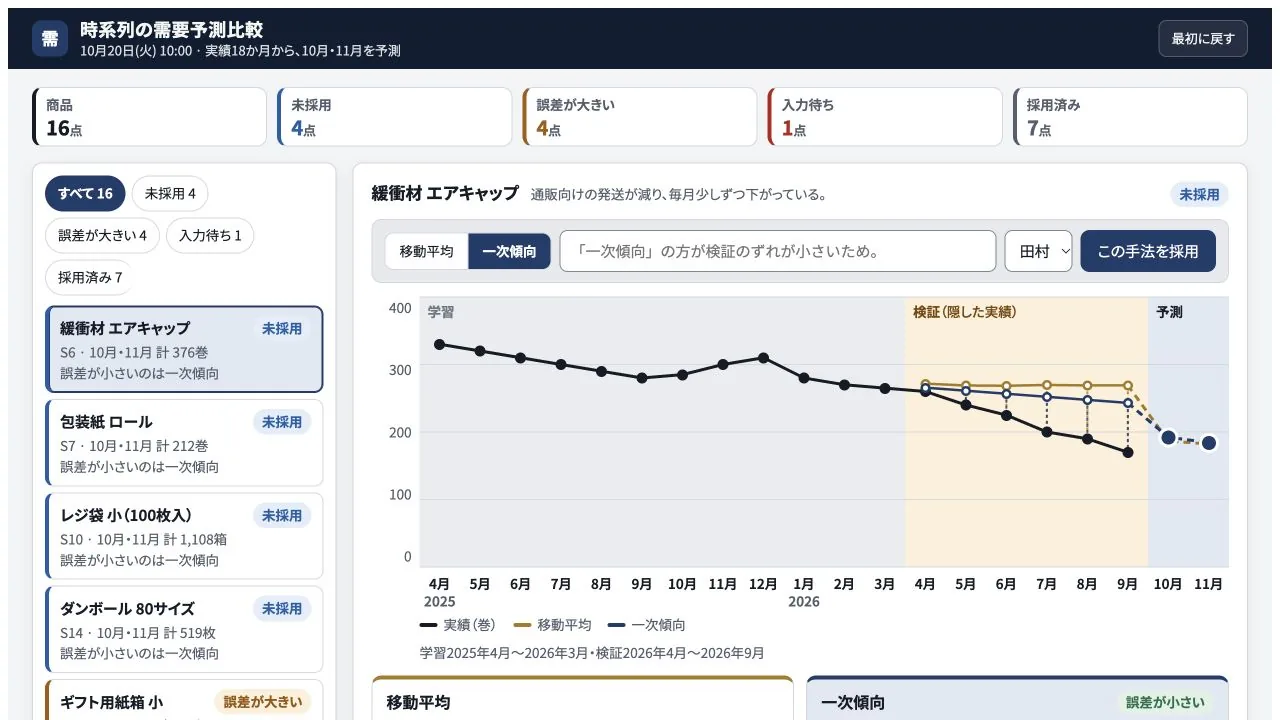Open the 田村 assignee dropdown

(1038, 251)
